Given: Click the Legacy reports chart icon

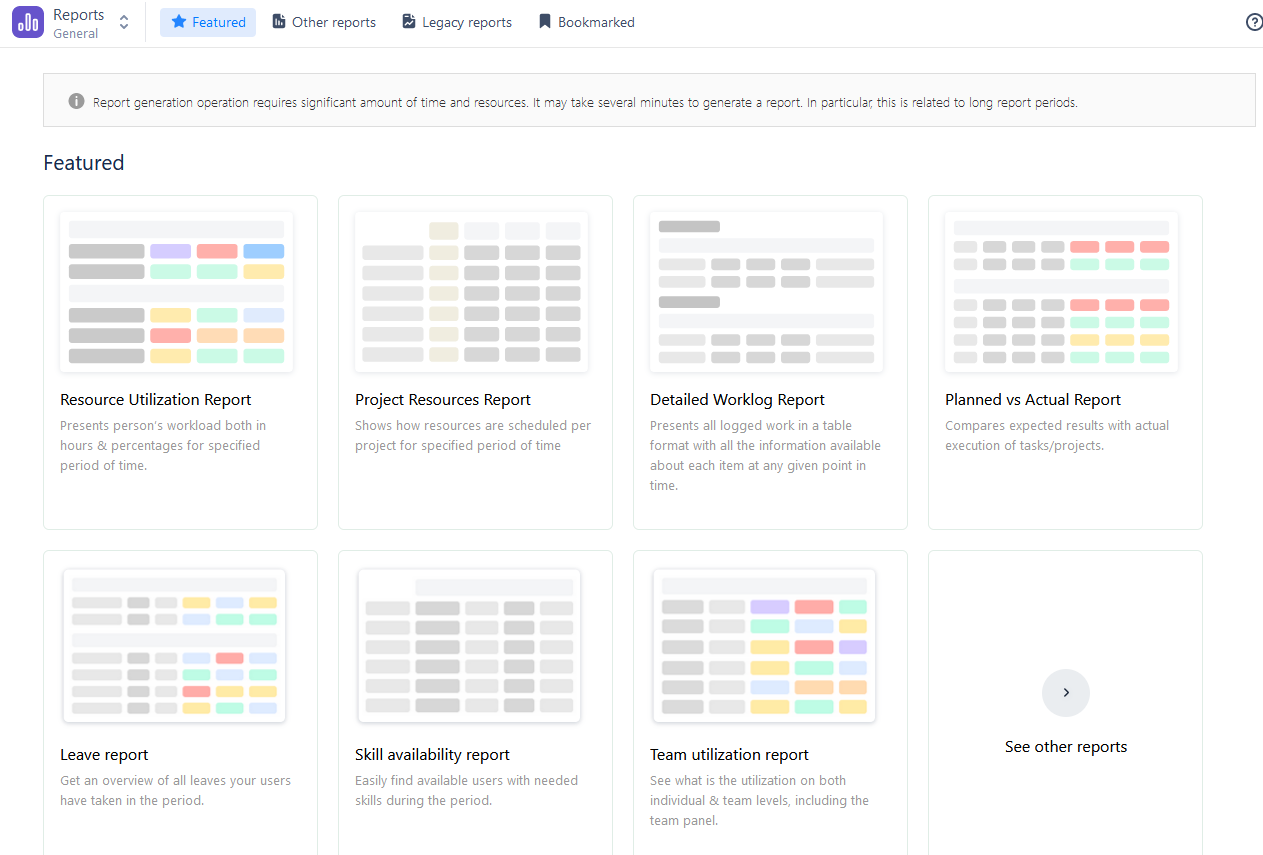Looking at the screenshot, I should (409, 22).
